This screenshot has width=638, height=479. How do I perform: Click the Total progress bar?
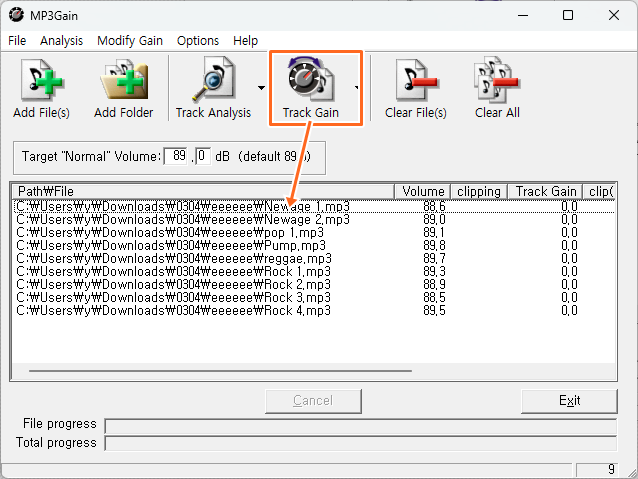coord(361,443)
